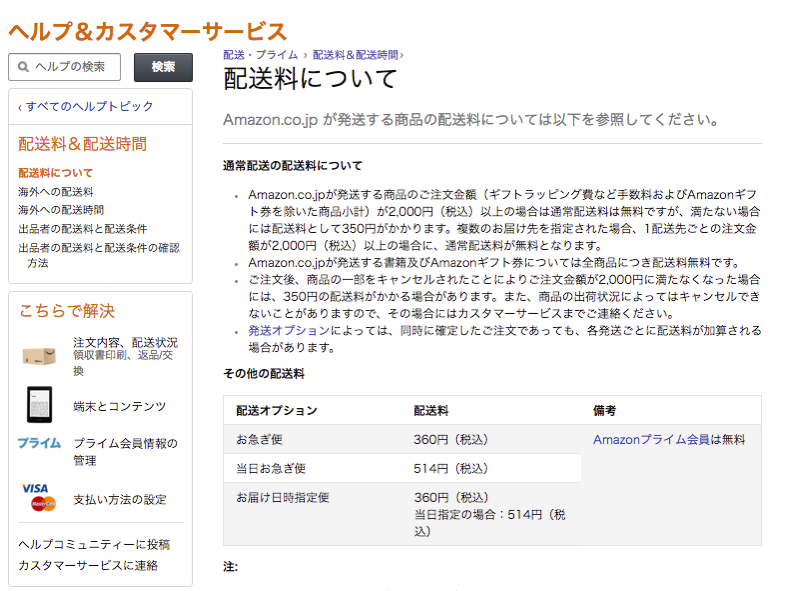Open プライム会員情報の管理 link

click(x=125, y=452)
